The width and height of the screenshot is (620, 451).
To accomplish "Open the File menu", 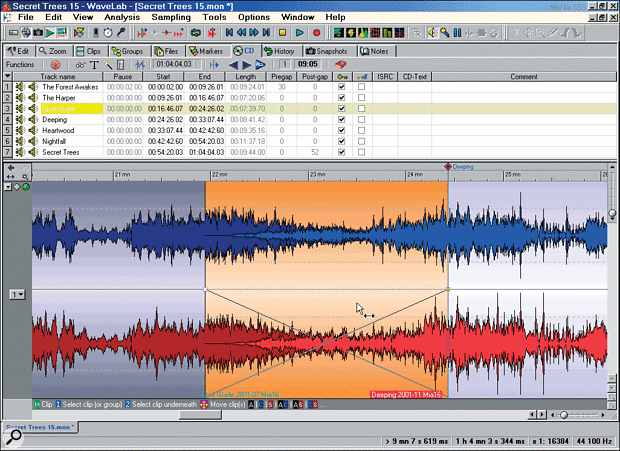I will (x=26, y=17).
